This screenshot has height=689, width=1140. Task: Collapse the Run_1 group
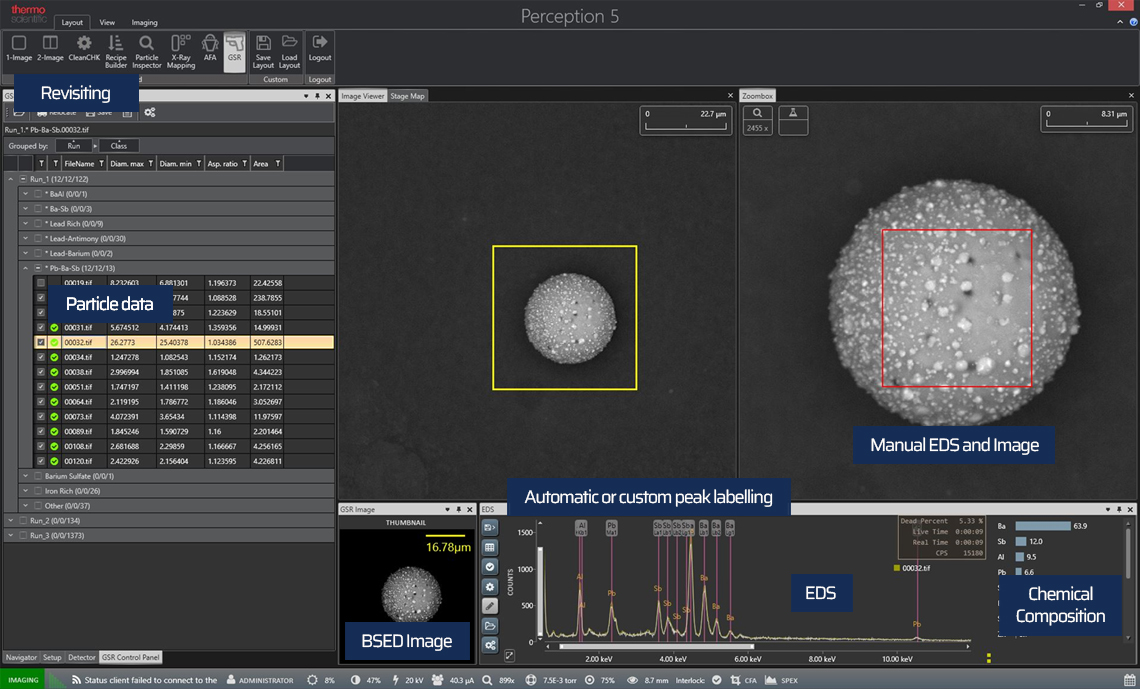coord(10,179)
